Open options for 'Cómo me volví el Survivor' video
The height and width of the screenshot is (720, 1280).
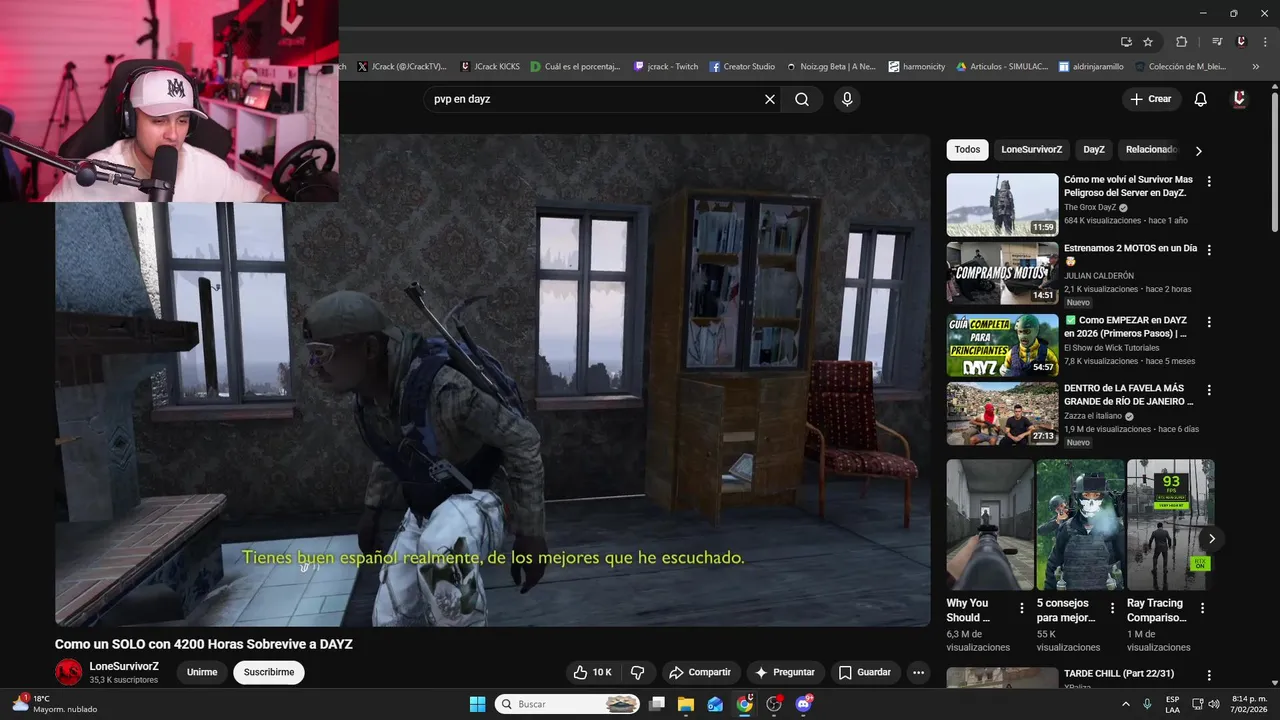tap(1209, 182)
